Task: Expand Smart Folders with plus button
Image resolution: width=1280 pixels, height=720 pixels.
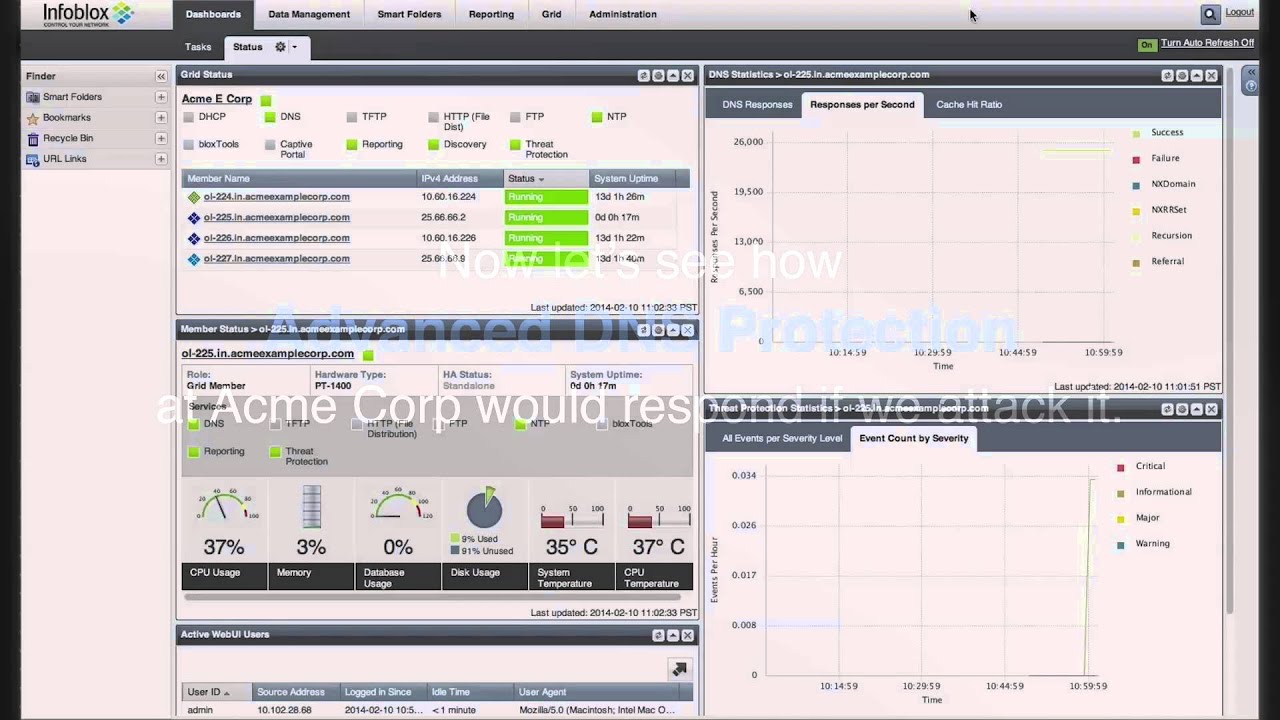Action: click(160, 97)
